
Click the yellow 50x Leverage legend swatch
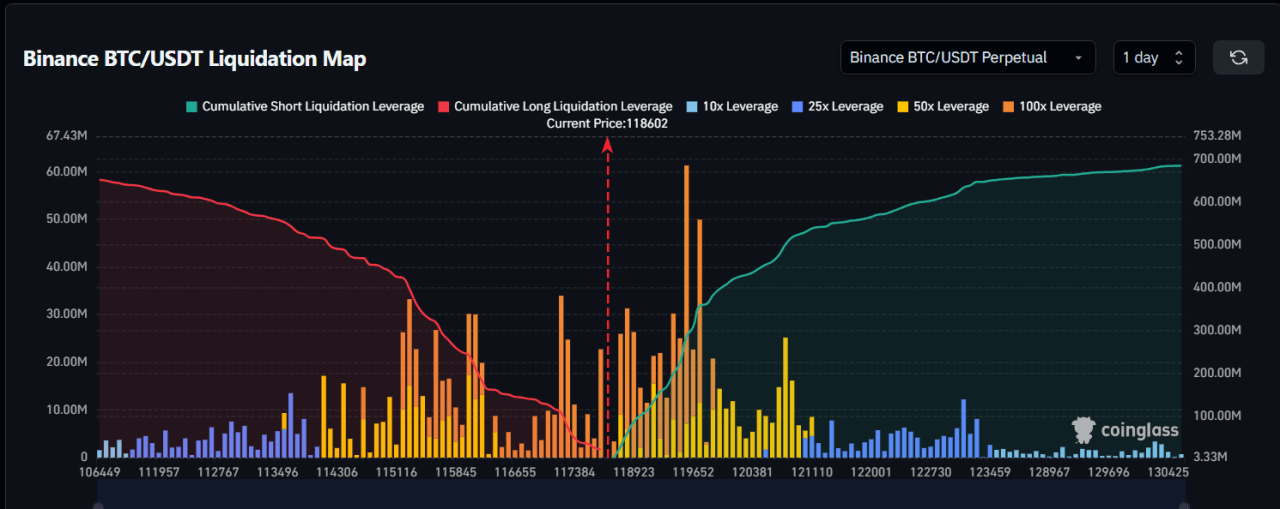point(902,106)
